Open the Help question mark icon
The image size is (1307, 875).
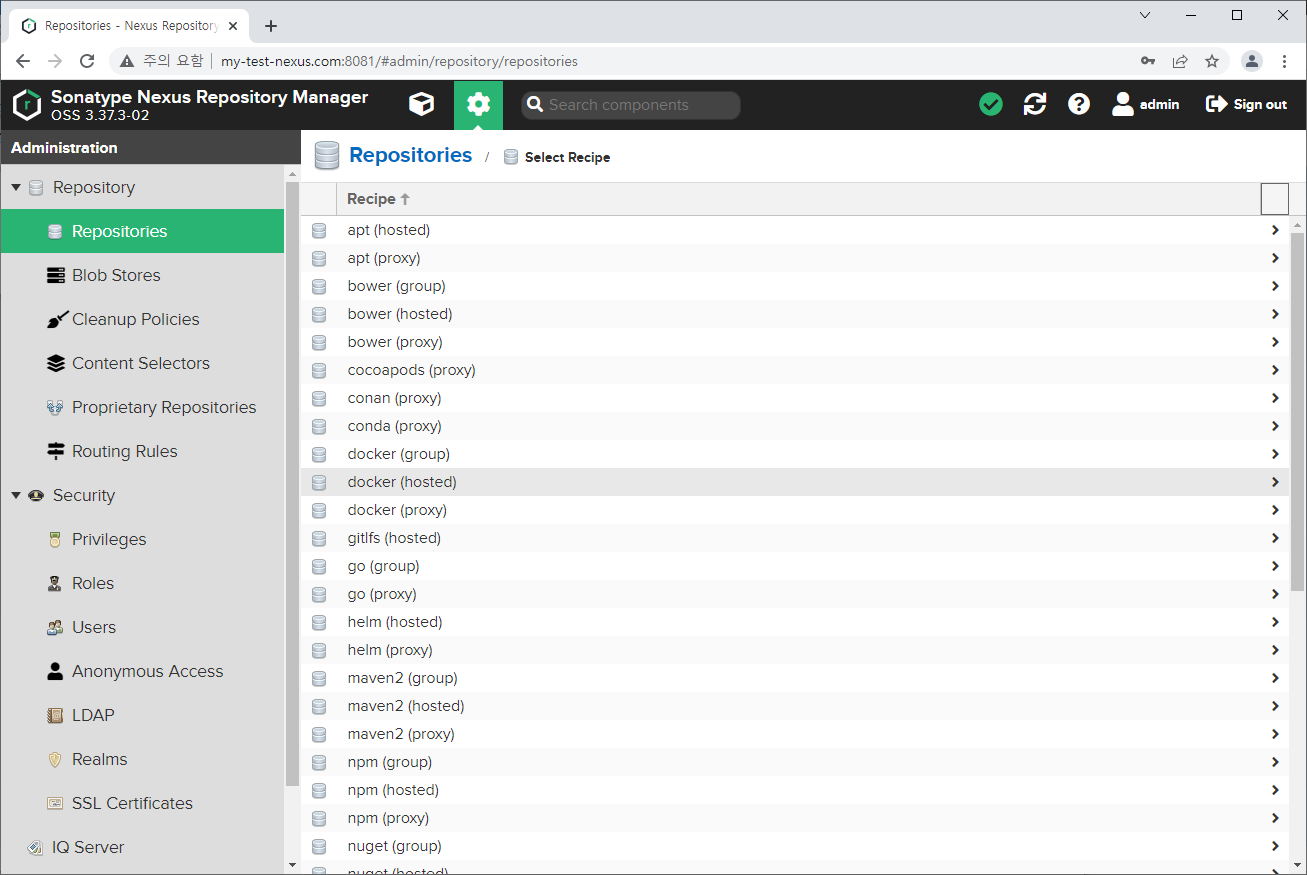pyautogui.click(x=1079, y=104)
